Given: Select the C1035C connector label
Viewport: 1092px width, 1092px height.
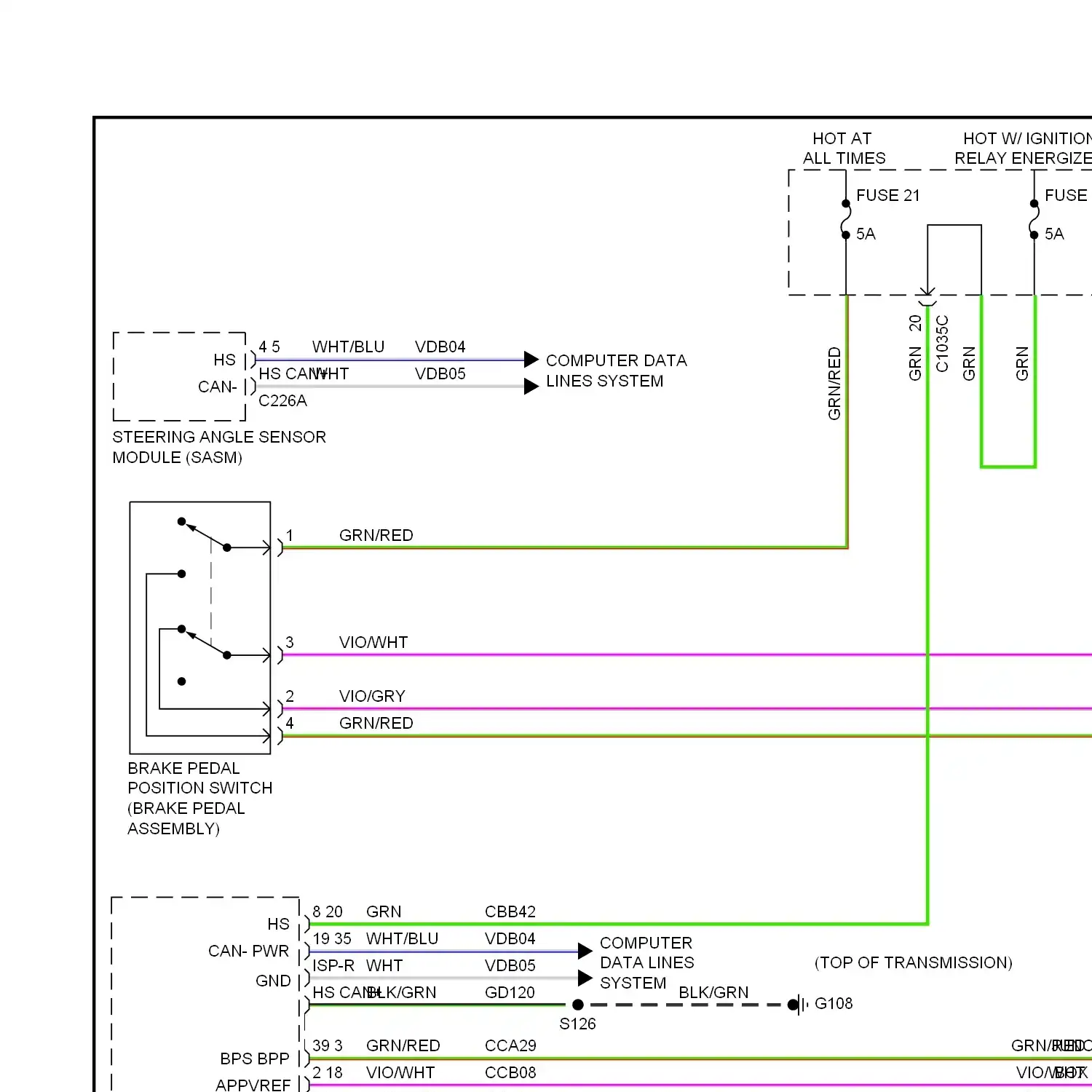Looking at the screenshot, I should pyautogui.click(x=942, y=344).
